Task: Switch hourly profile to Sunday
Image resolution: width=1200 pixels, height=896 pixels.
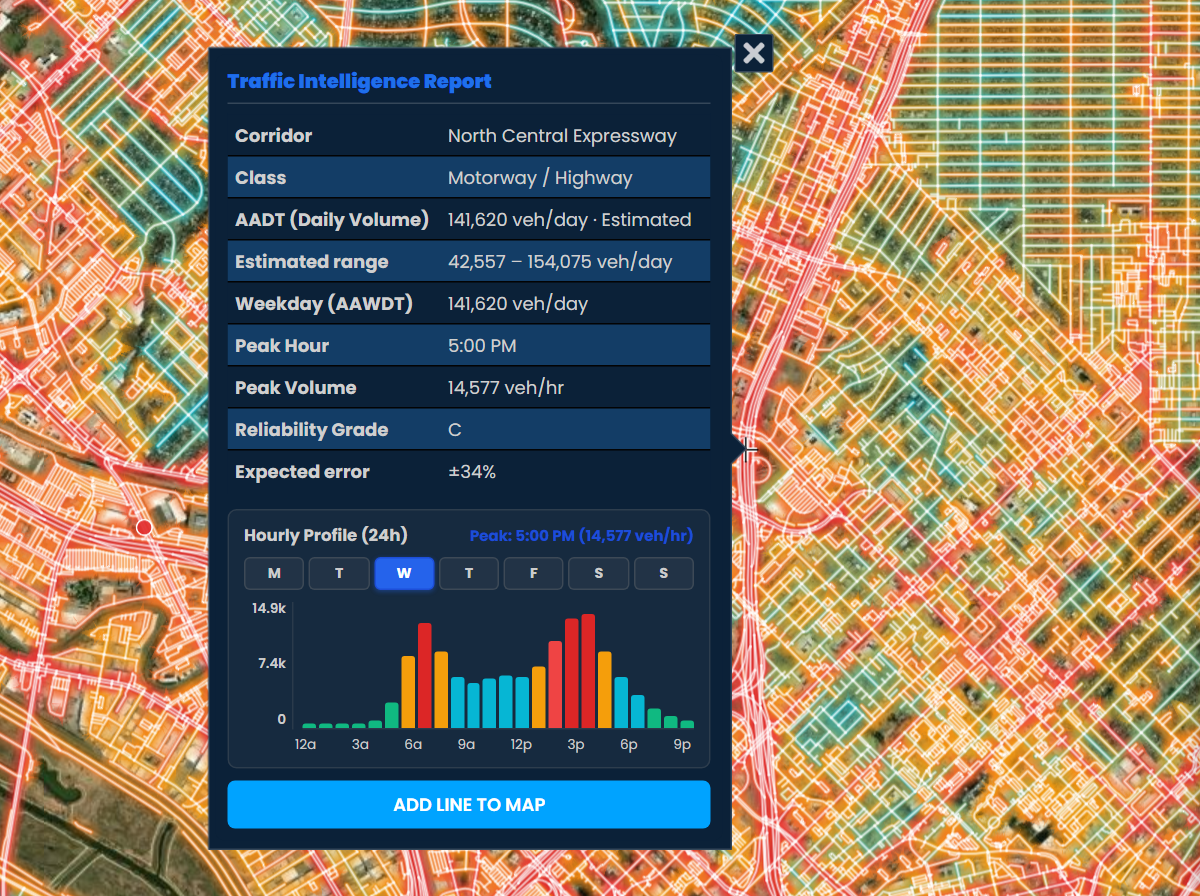Action: 663,573
